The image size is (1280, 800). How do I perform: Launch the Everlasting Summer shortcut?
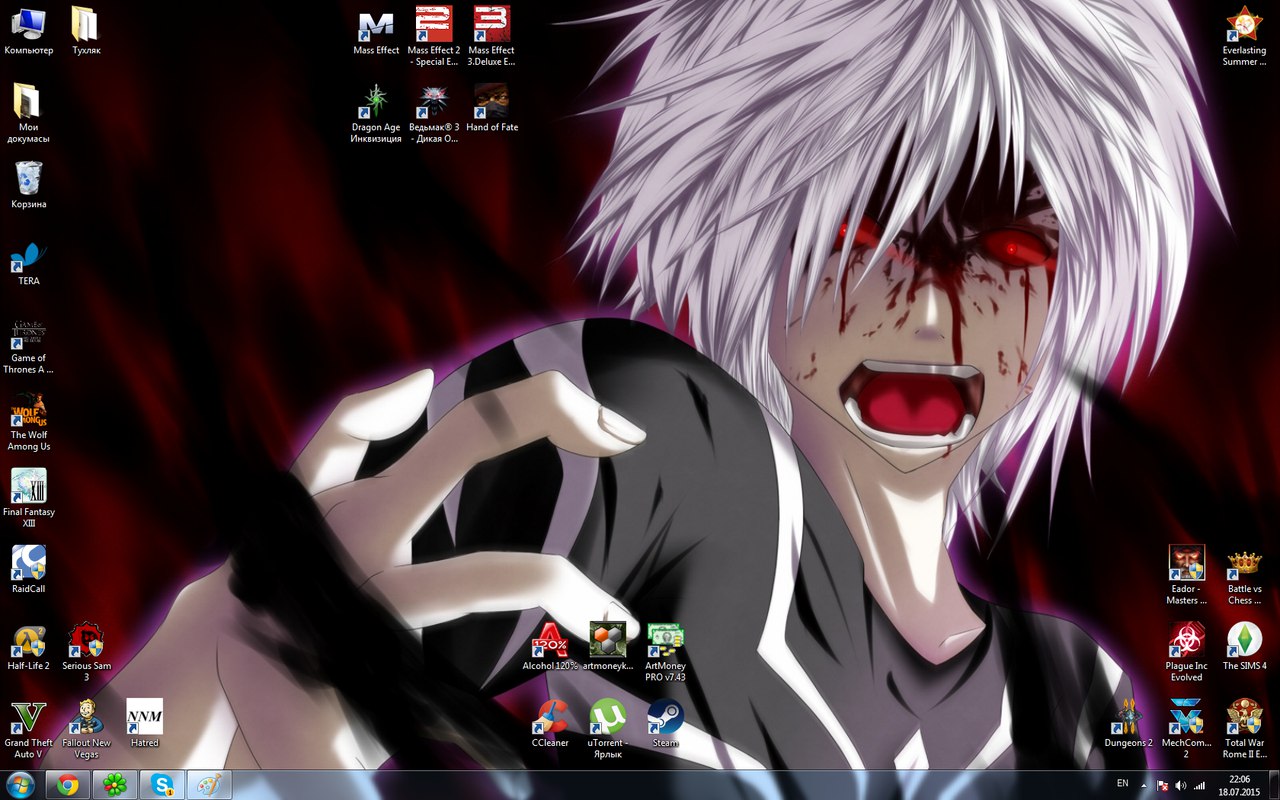pyautogui.click(x=1245, y=36)
